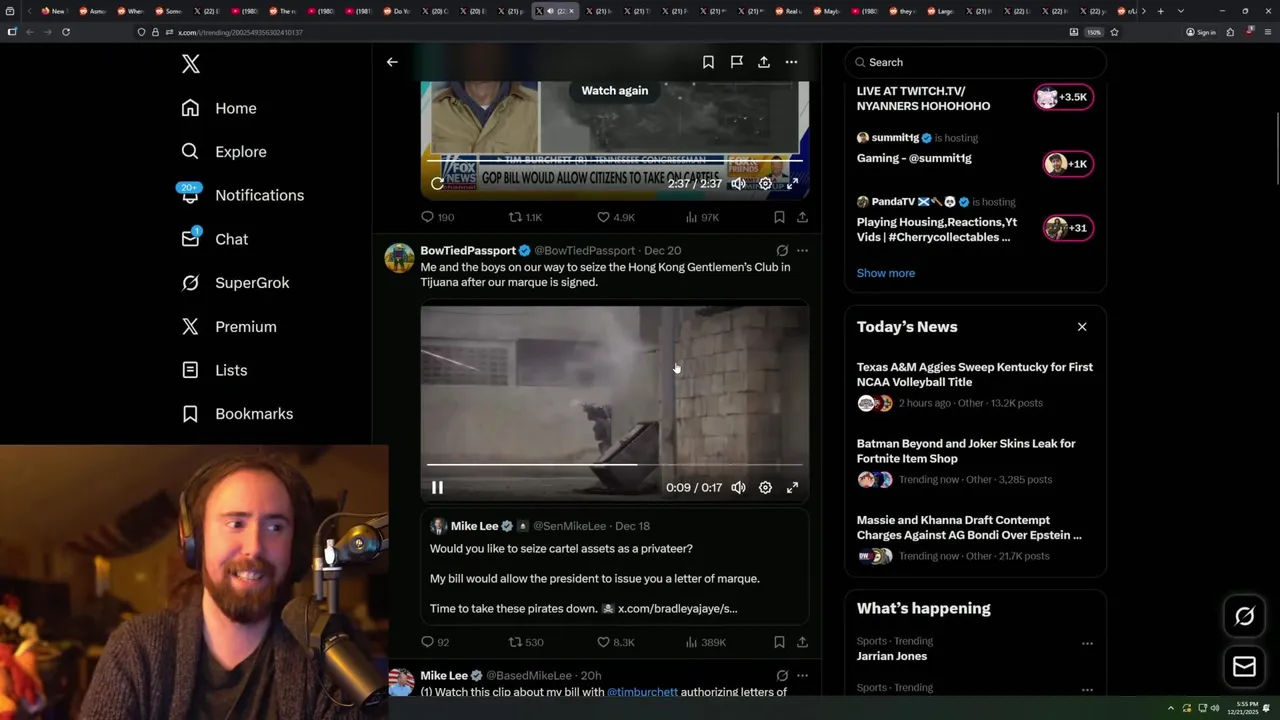This screenshot has width=1280, height=720.
Task: Open settings of the Fox News video
Action: pos(765,184)
